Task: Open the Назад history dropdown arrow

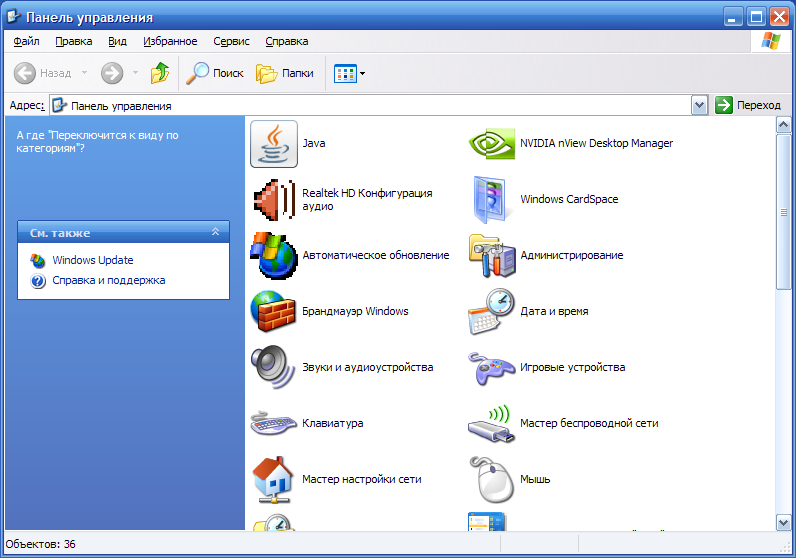Action: 84,73
